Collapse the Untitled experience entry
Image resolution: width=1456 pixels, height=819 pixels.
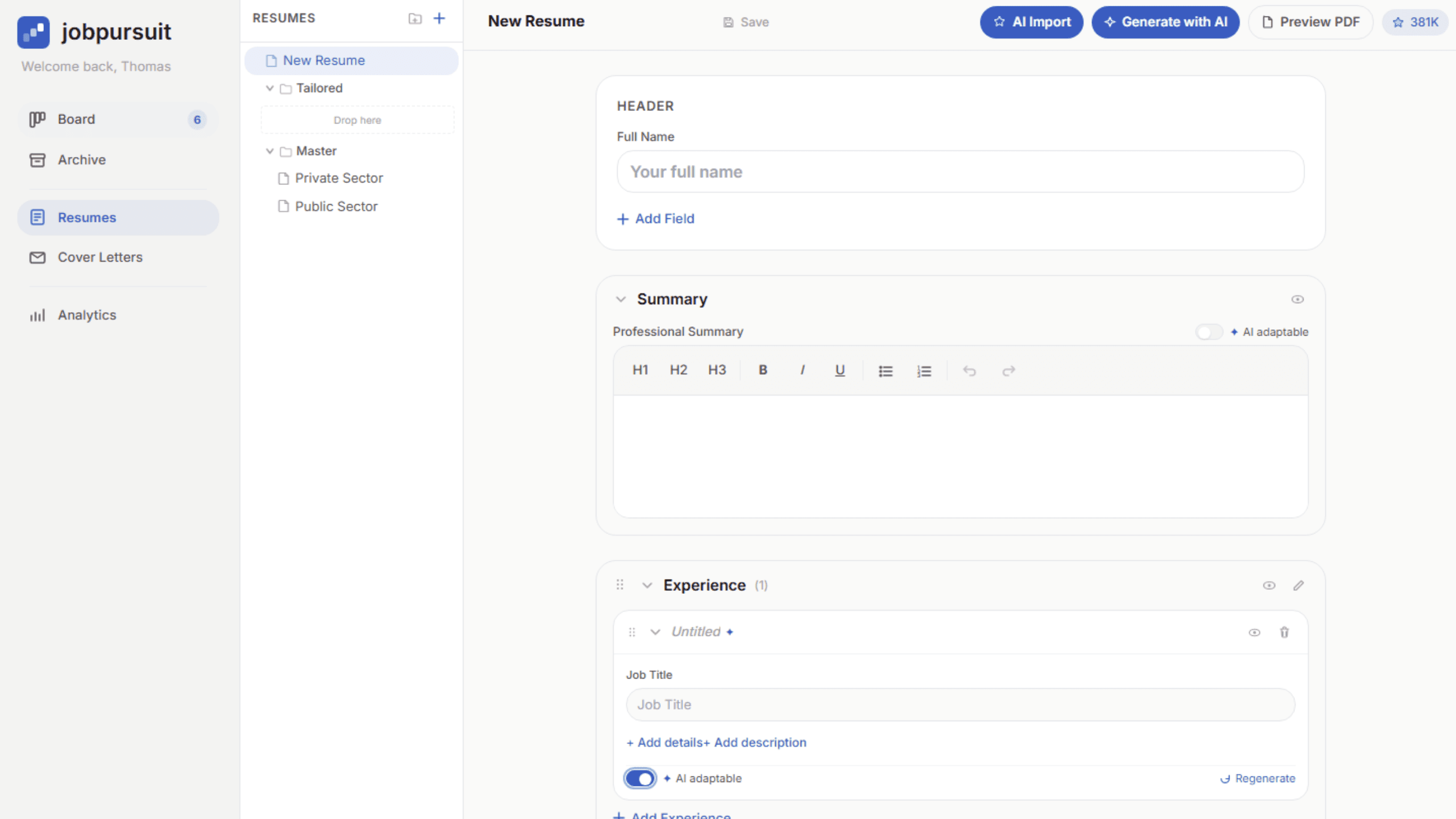click(655, 632)
